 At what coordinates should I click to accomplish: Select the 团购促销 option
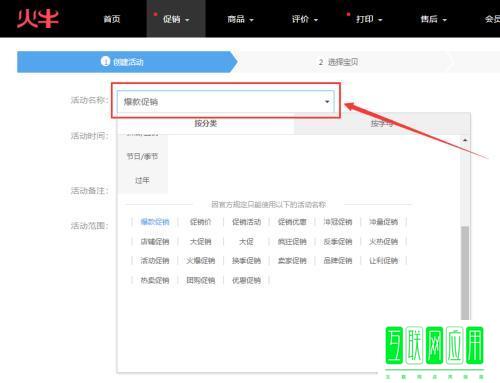201,280
